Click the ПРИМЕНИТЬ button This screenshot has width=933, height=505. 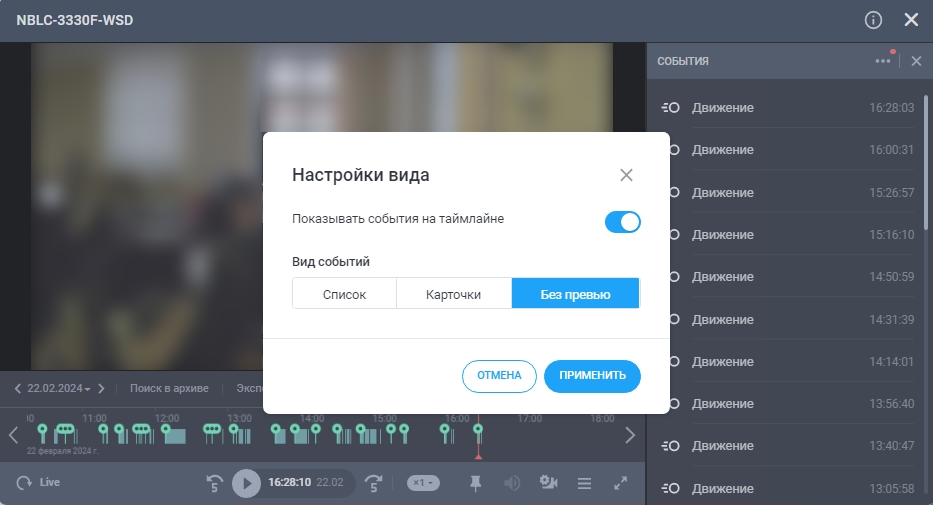[x=592, y=376]
